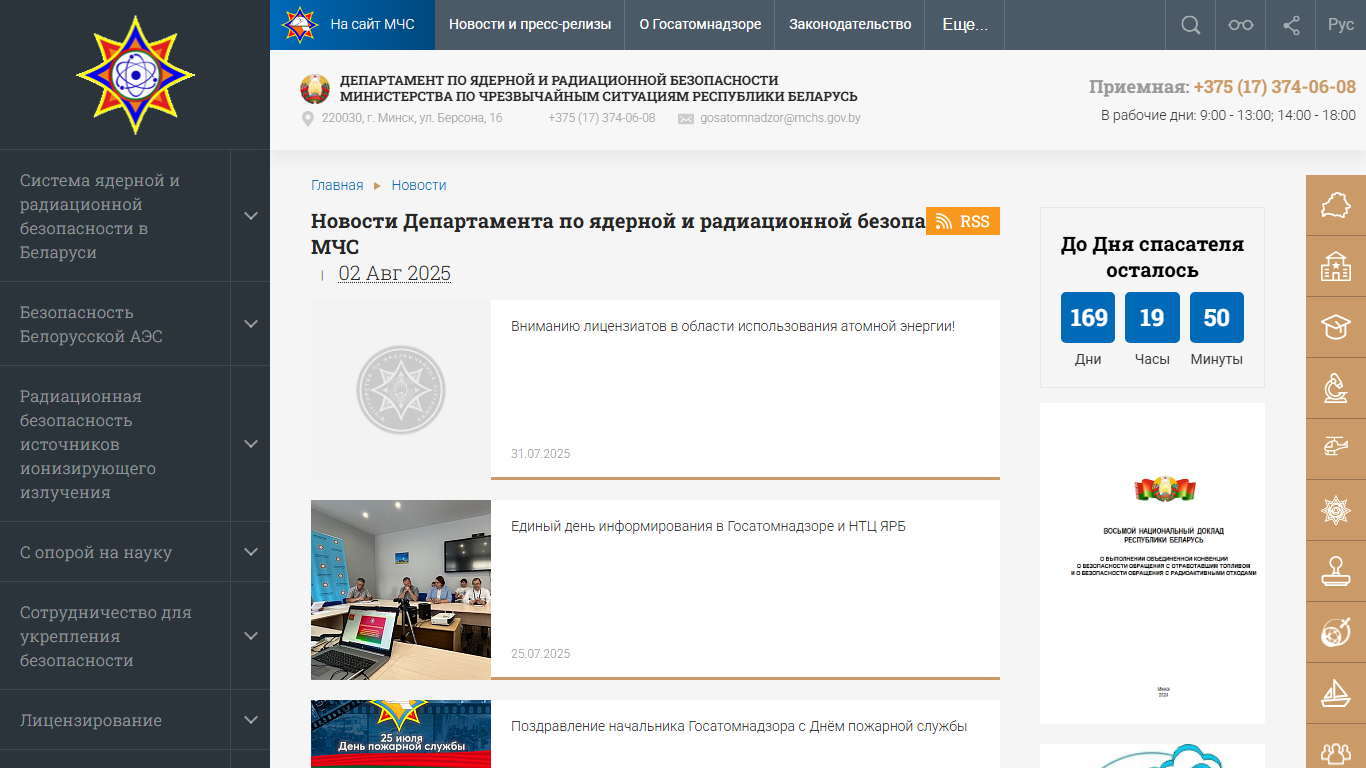Open news Вниманию лицензиатов в области использования

[733, 326]
